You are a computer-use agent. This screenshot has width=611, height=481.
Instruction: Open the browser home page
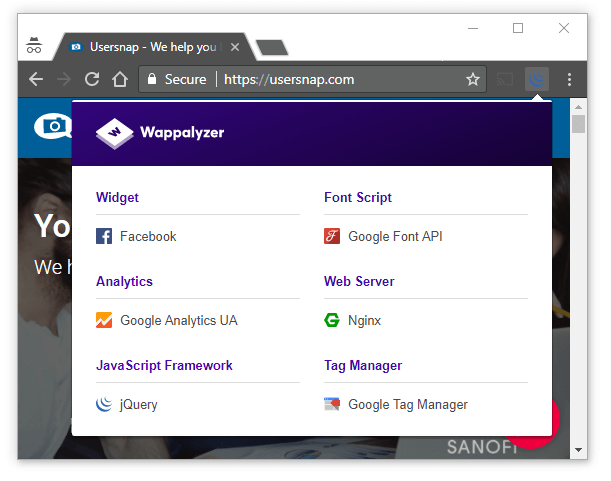[x=120, y=79]
